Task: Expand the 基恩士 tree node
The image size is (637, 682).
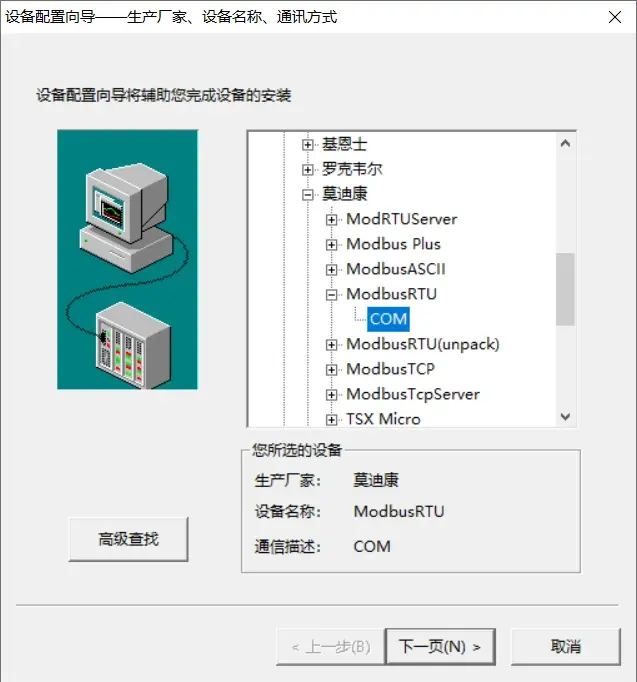Action: coord(307,145)
